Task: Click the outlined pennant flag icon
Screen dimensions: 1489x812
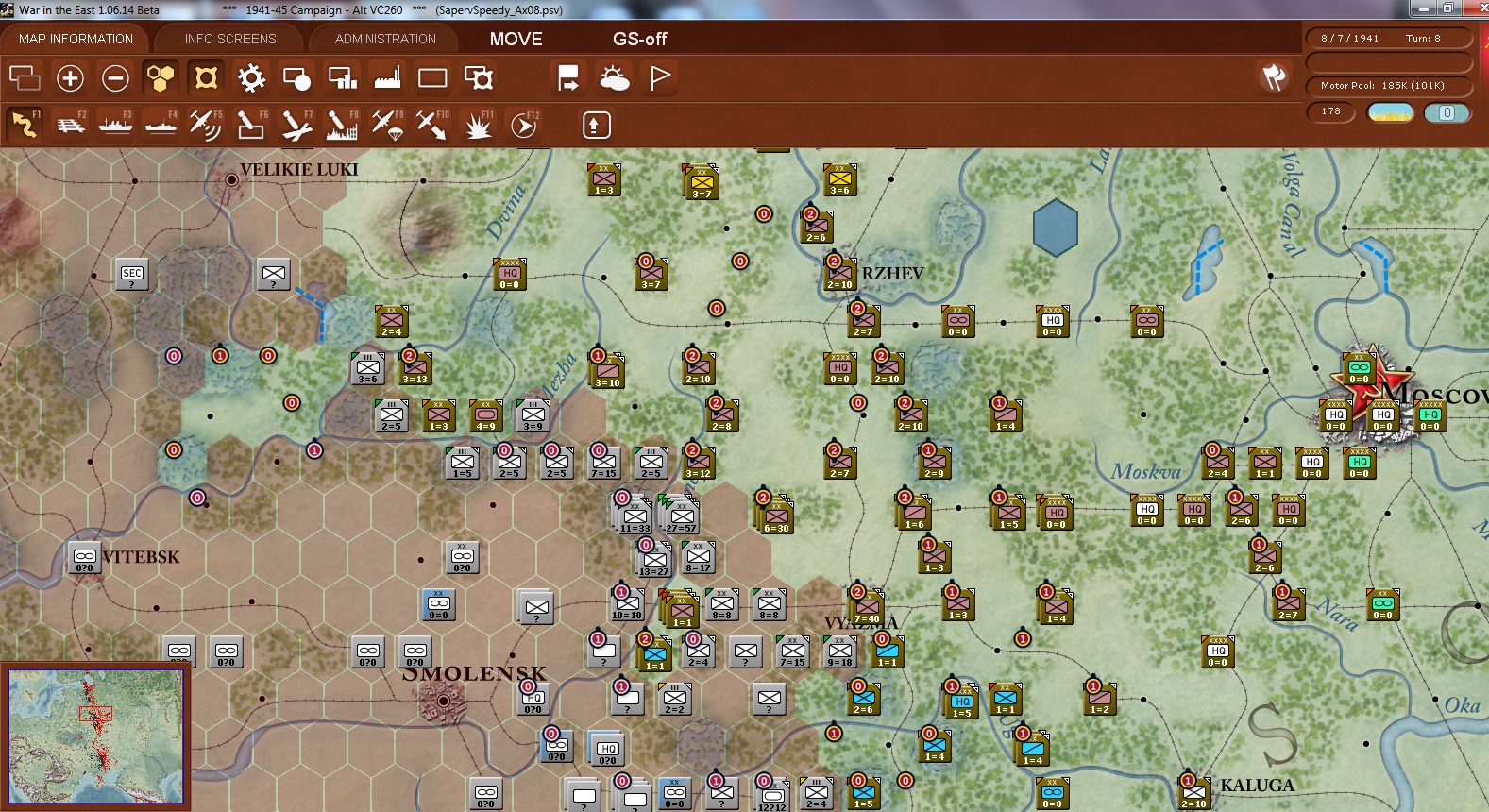Action: (660, 77)
